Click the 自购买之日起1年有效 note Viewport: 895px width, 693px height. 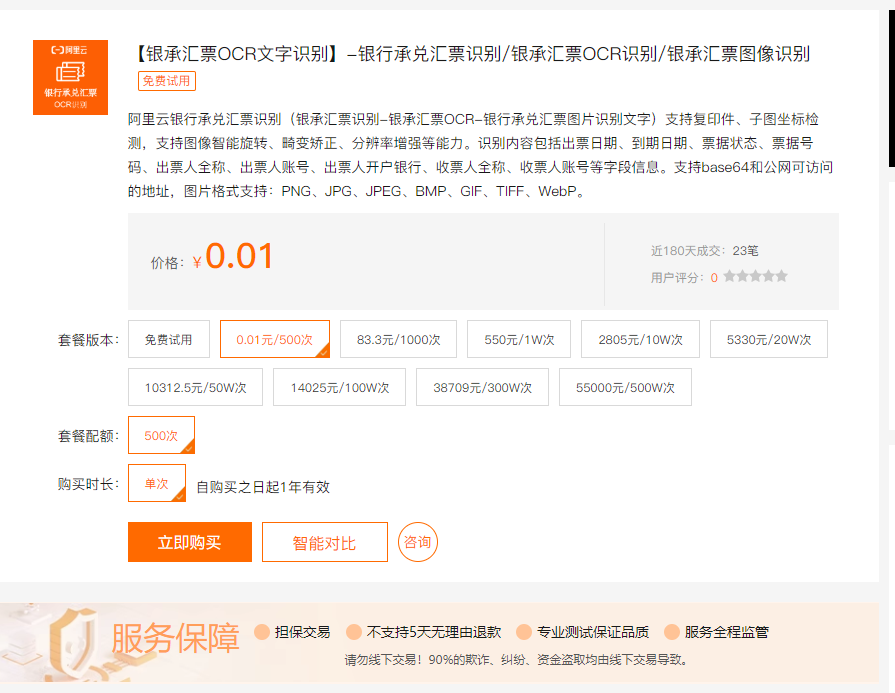coord(263,487)
